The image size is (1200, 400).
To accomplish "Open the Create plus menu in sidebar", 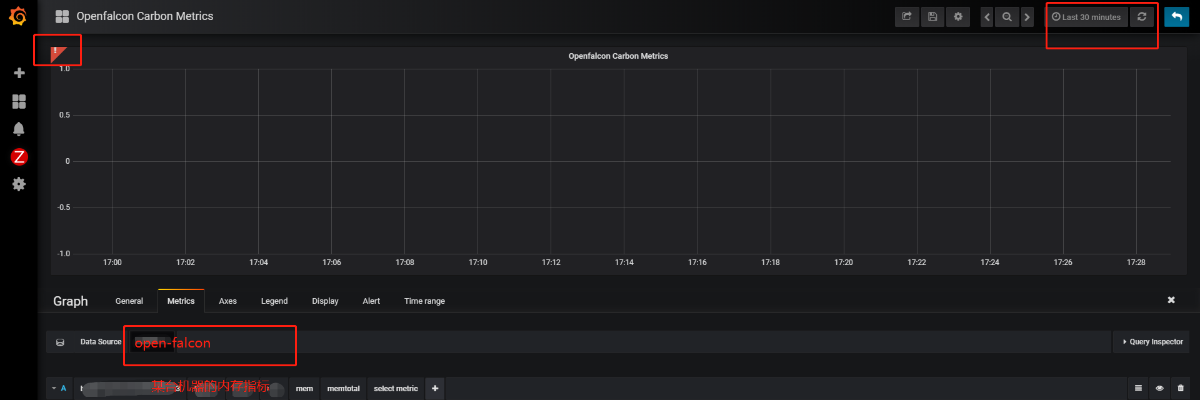I will click(18, 74).
